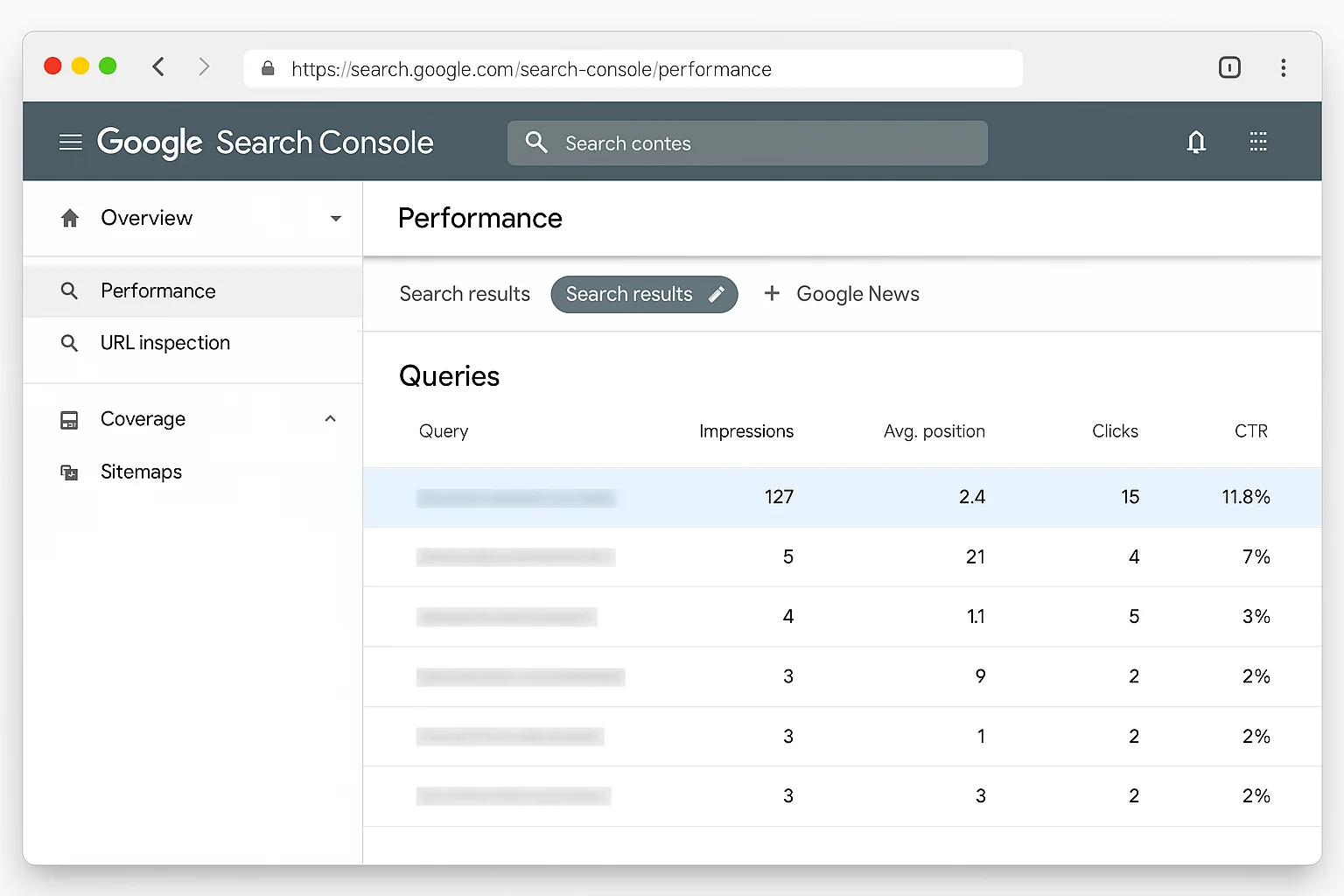
Task: Add Google News as a search type
Action: pos(841,294)
